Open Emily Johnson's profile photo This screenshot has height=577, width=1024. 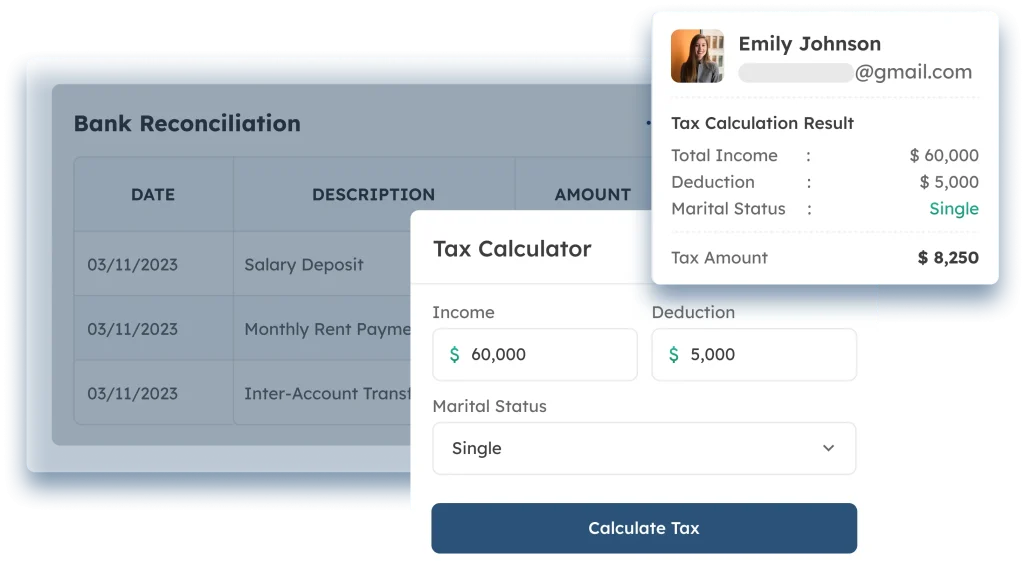[x=697, y=56]
